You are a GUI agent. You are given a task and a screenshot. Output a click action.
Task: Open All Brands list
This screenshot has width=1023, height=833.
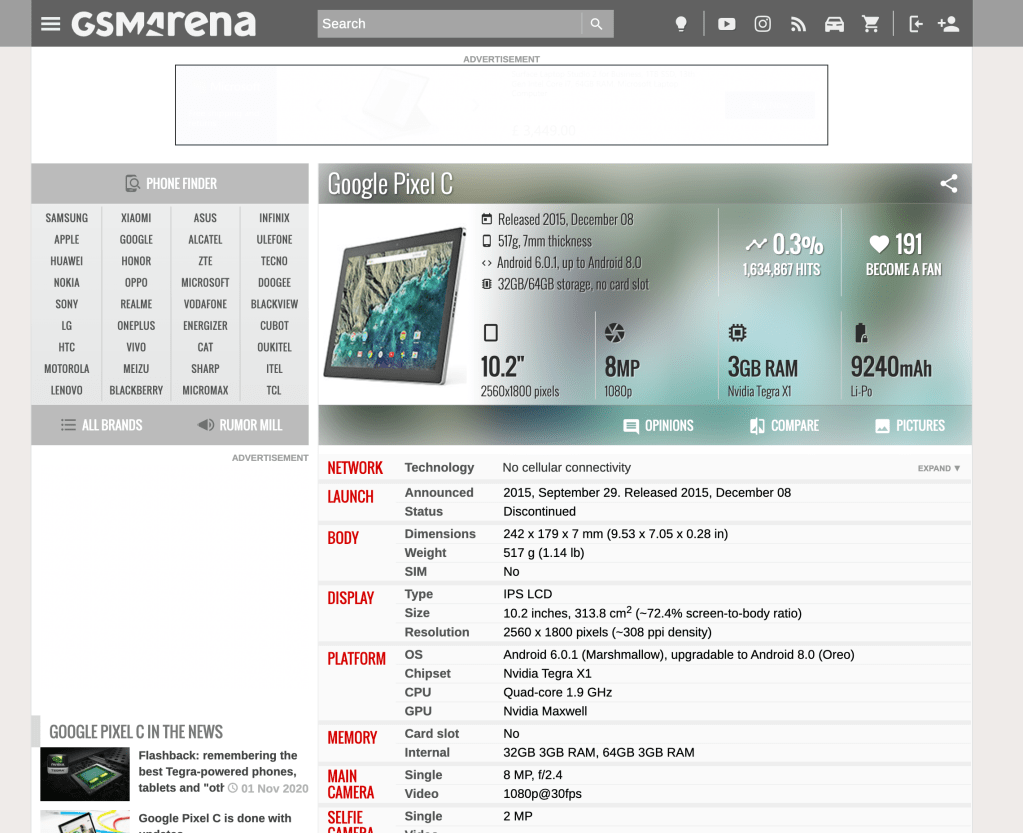pos(101,425)
